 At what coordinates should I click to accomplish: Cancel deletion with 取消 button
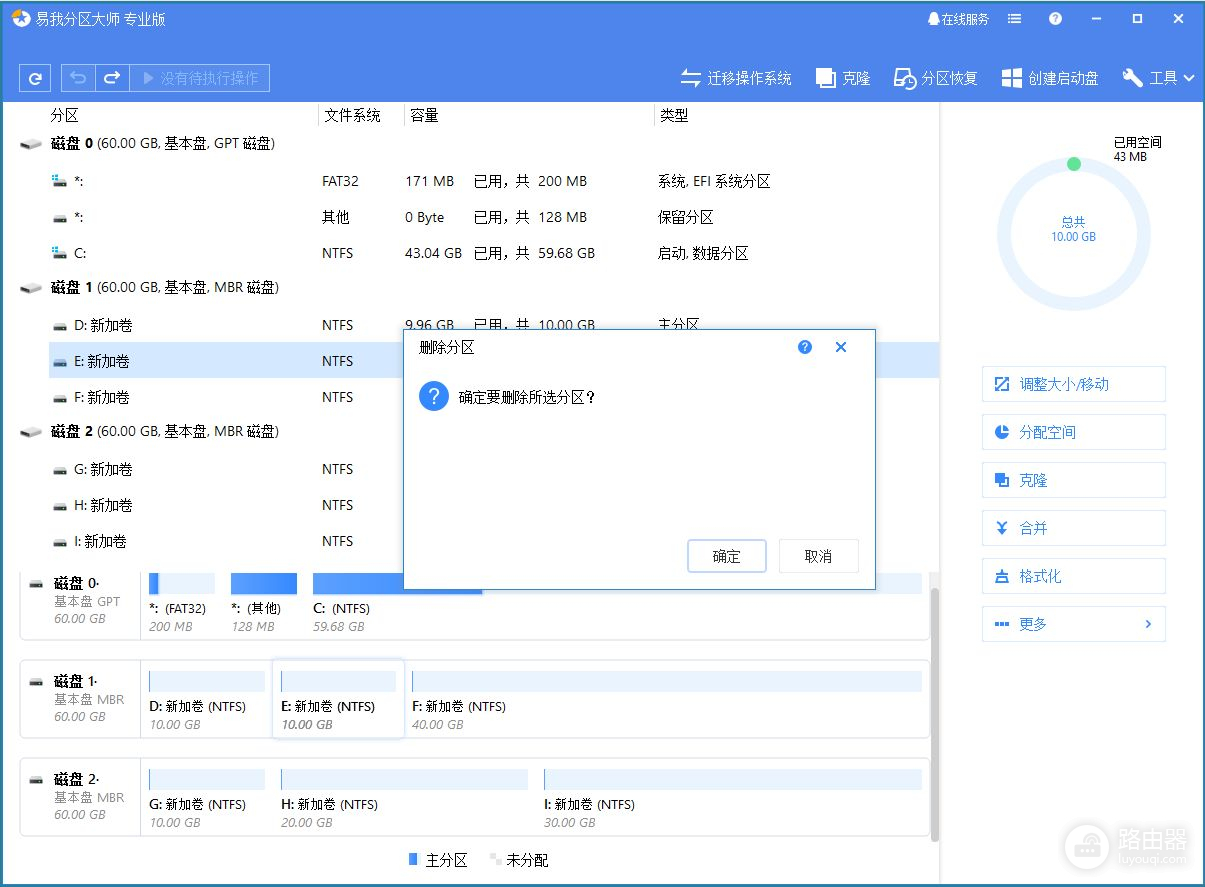(x=818, y=557)
